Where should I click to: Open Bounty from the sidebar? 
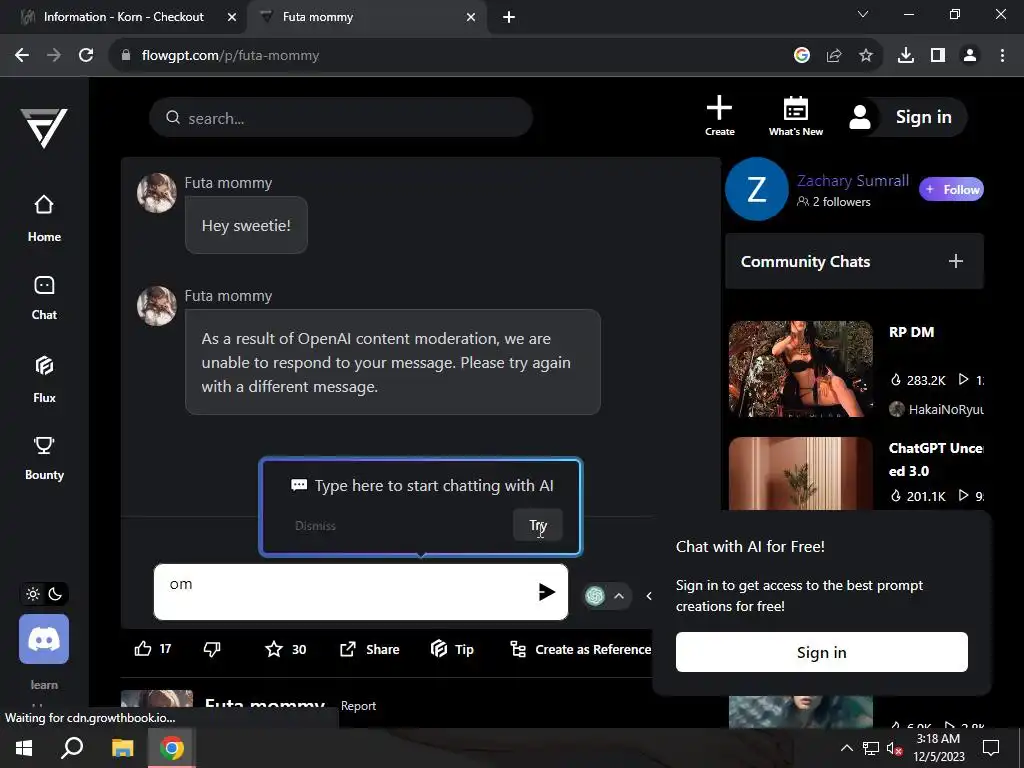(44, 458)
